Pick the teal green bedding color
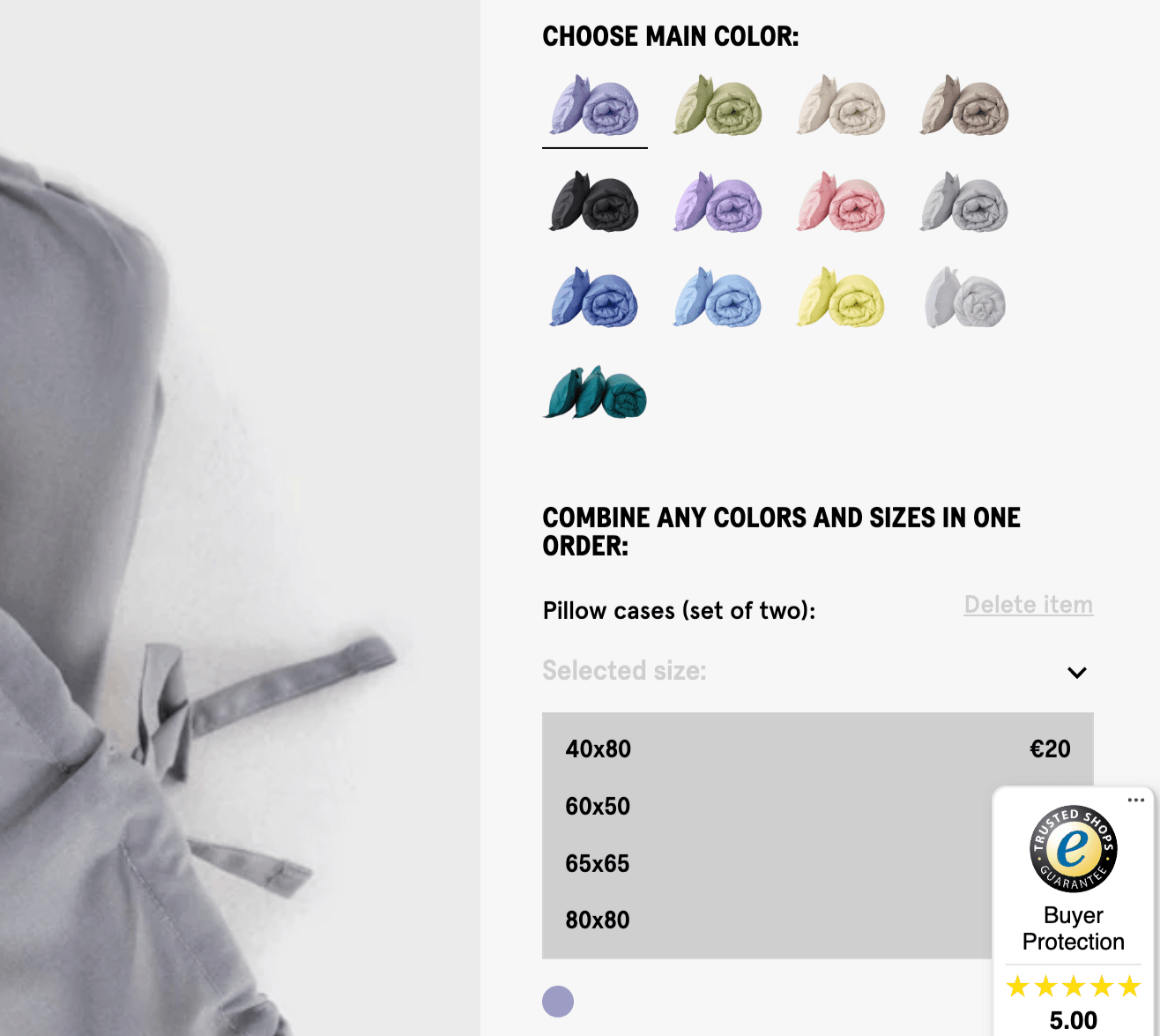The width and height of the screenshot is (1160, 1036). point(595,392)
